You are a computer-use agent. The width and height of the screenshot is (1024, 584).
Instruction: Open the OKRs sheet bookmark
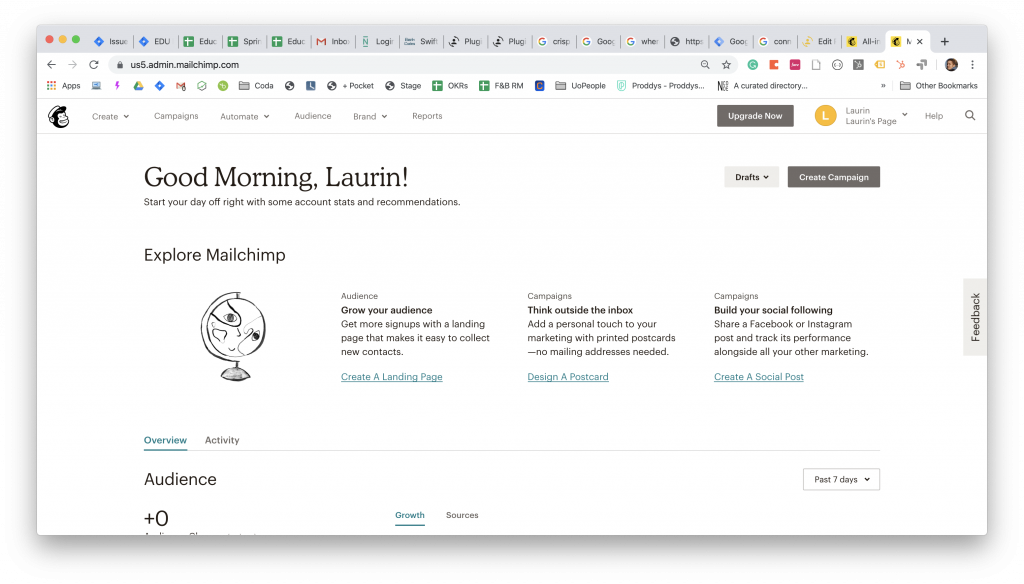coord(450,86)
